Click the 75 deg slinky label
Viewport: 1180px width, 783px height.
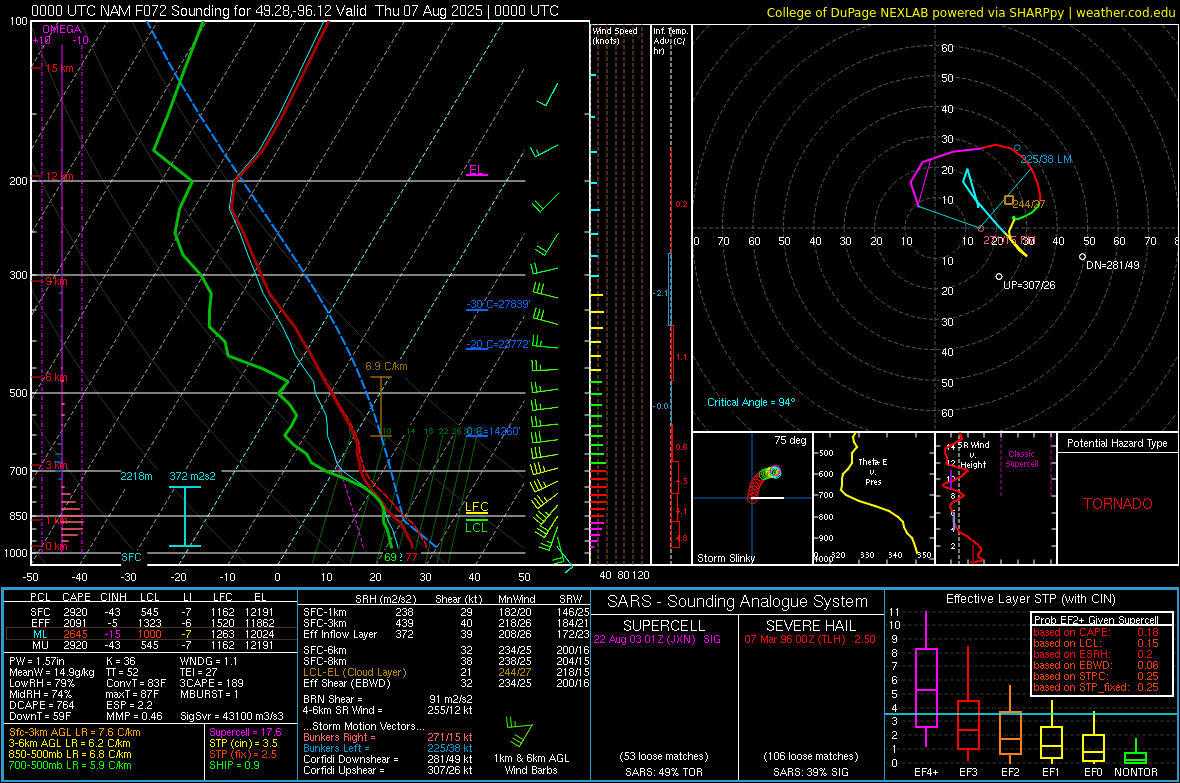click(x=790, y=440)
